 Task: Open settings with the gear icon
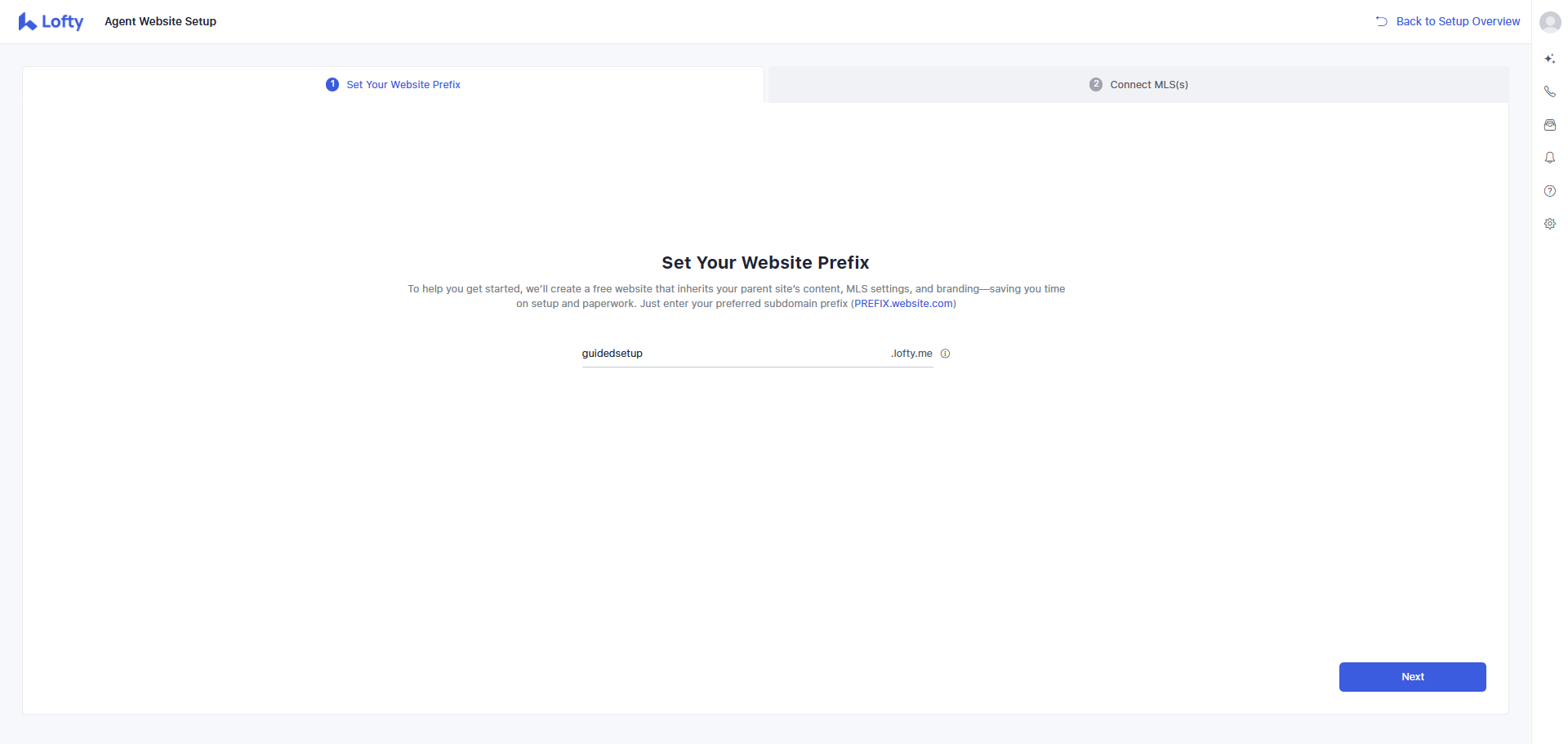[1549, 223]
